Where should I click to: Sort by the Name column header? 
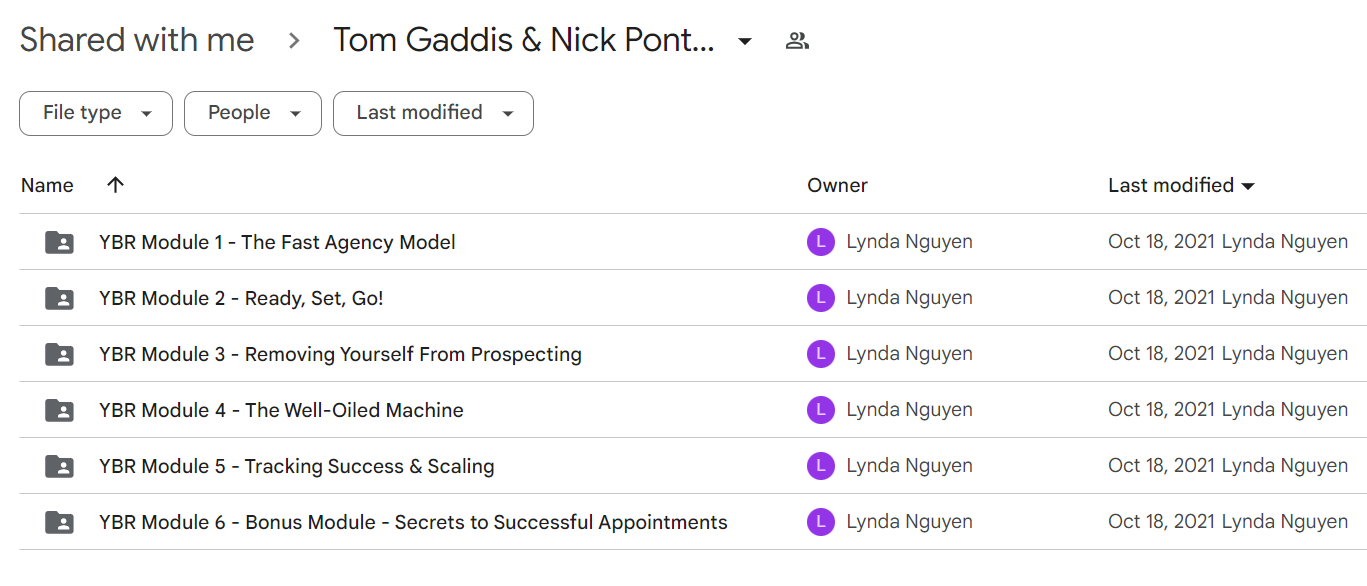(x=47, y=185)
